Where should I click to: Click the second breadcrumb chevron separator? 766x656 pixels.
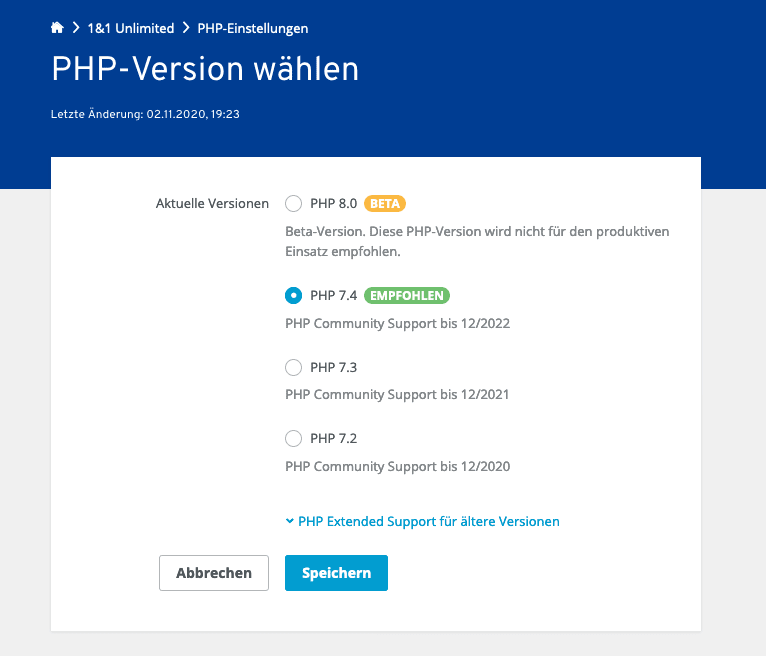pyautogui.click(x=186, y=28)
